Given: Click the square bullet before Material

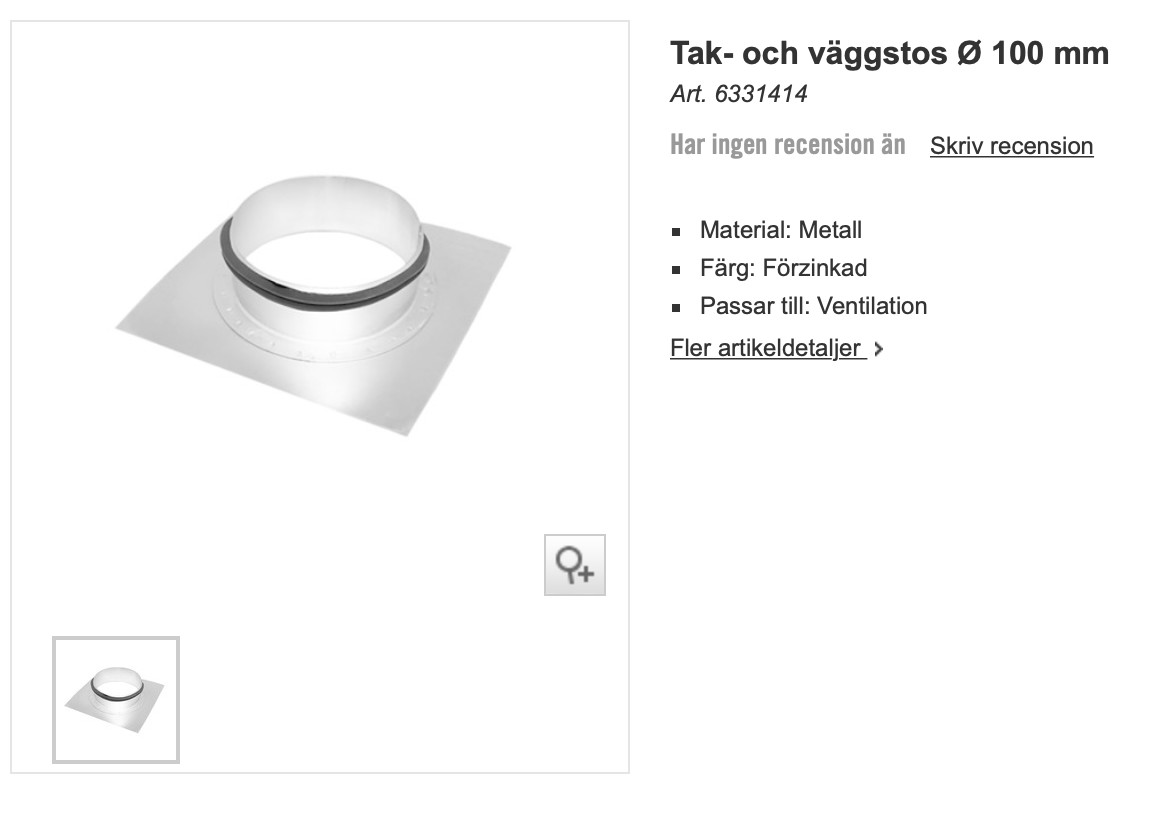Looking at the screenshot, I should (x=676, y=232).
